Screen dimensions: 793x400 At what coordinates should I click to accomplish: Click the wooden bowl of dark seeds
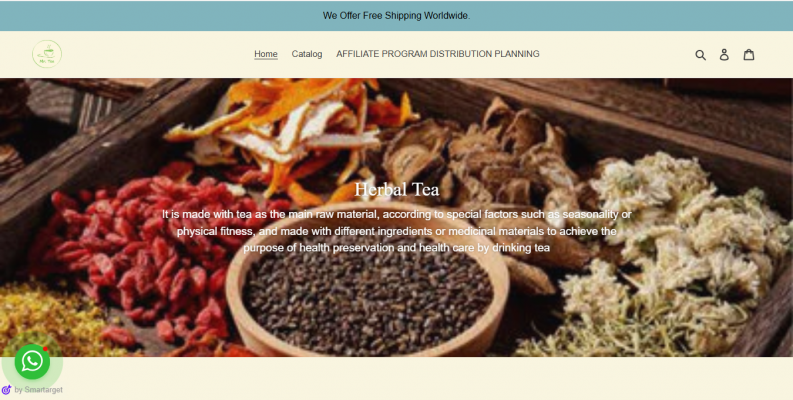coord(368,293)
